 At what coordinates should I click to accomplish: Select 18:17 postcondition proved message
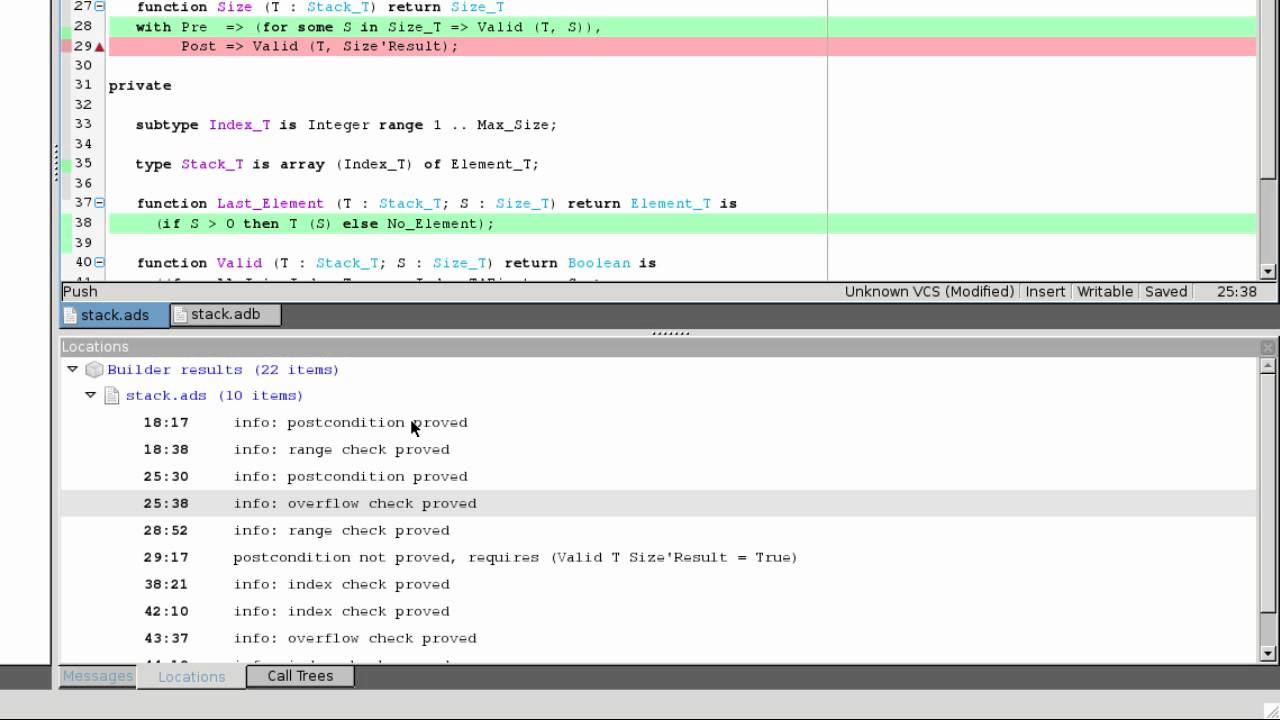[x=658, y=422]
